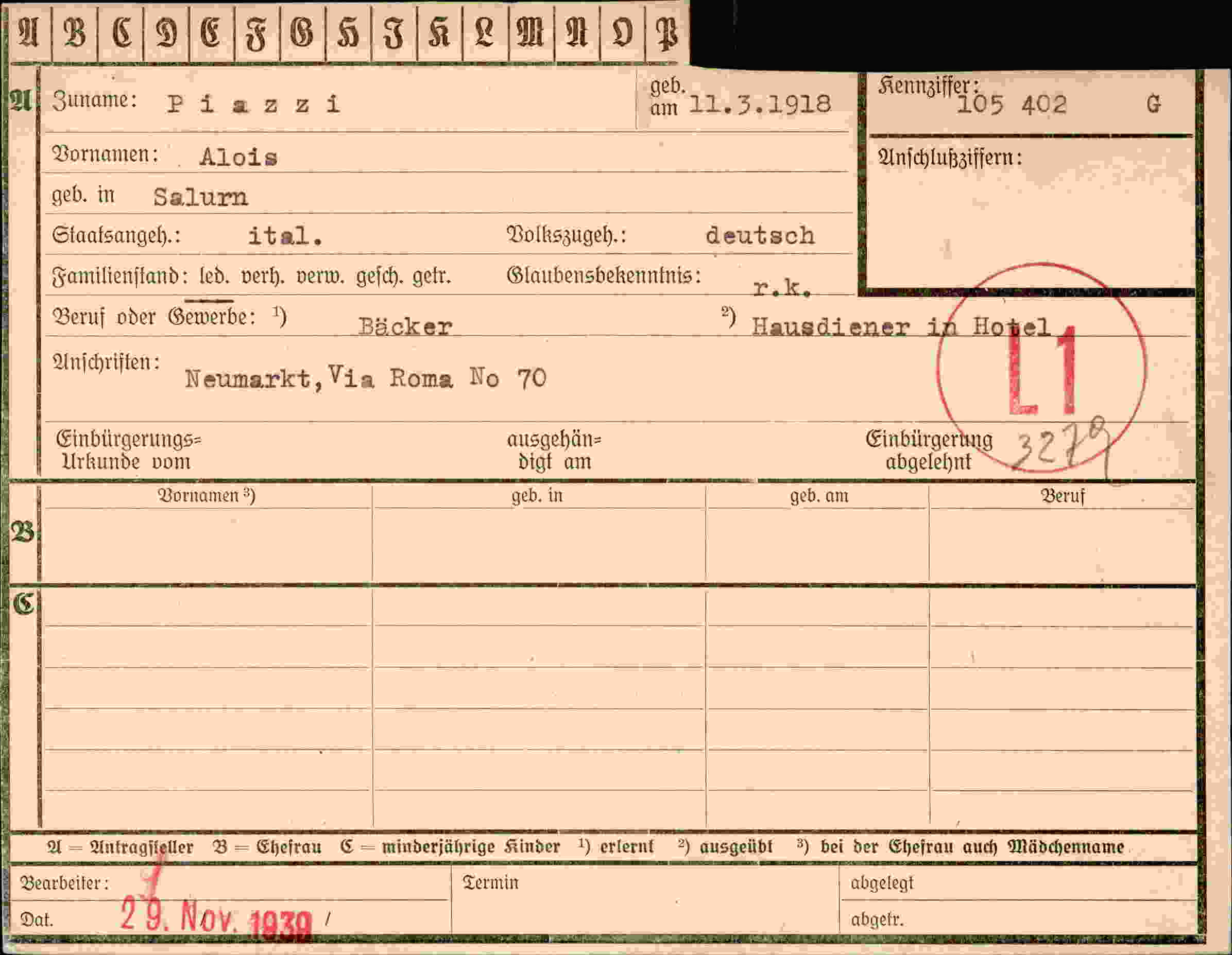
Task: Click the 'Volkszugeh.:' field label
Action: click(x=567, y=236)
